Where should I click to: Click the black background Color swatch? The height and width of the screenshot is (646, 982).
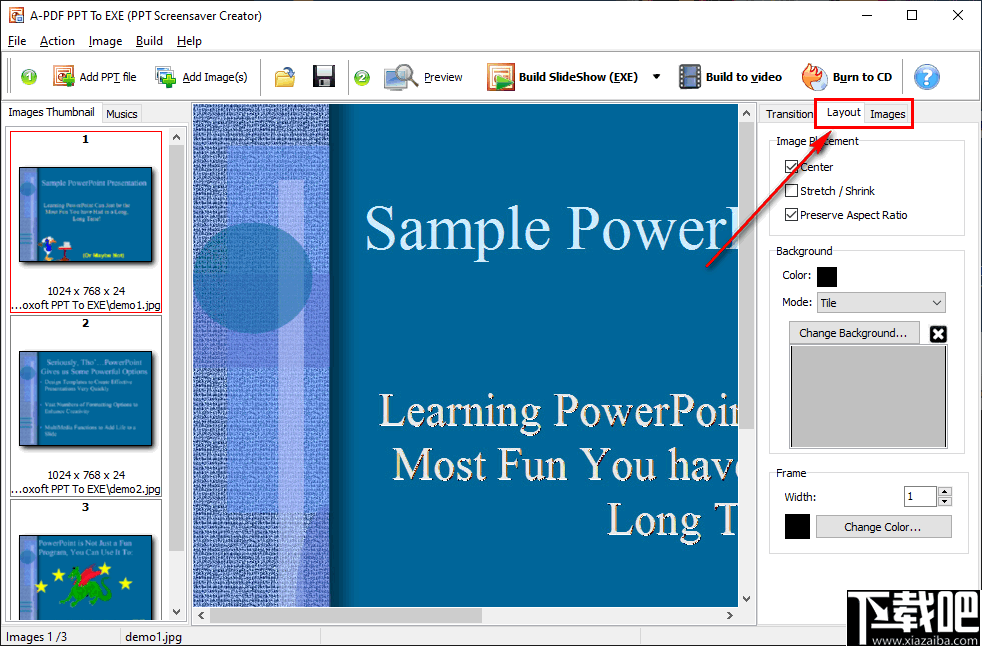coord(827,275)
